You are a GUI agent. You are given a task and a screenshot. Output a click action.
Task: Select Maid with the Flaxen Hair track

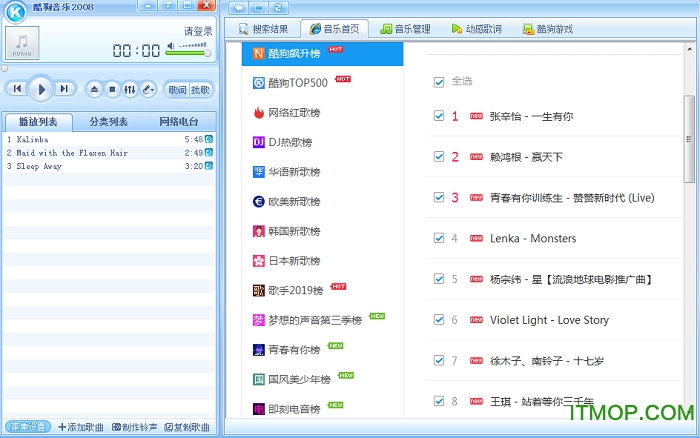click(108, 153)
